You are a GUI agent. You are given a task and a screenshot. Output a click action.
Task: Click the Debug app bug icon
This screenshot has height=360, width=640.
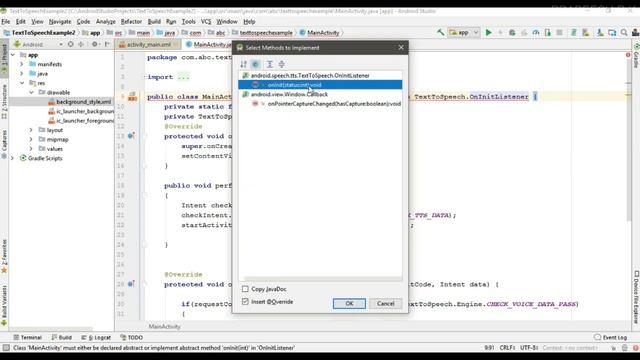click(512, 32)
